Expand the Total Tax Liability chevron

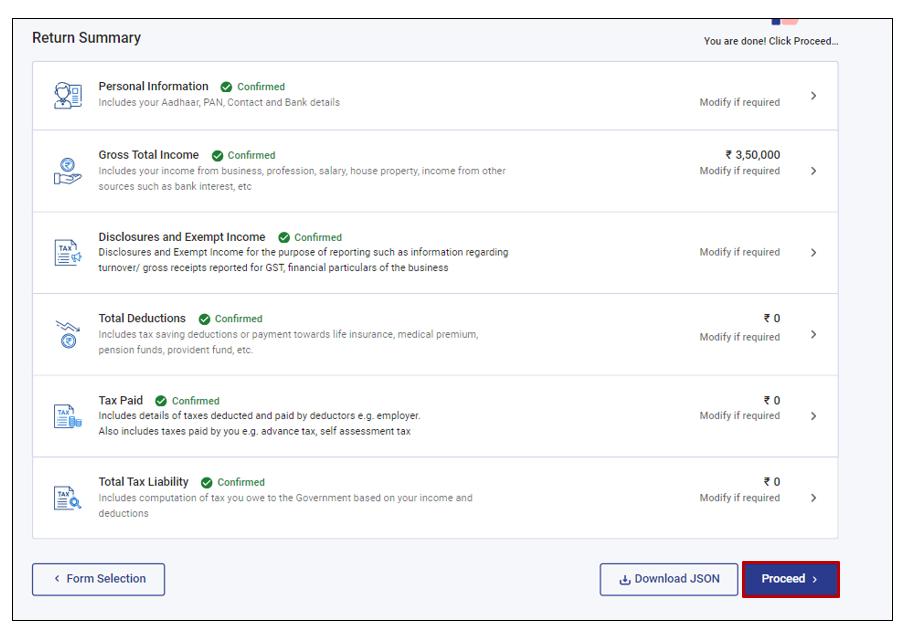pos(813,498)
